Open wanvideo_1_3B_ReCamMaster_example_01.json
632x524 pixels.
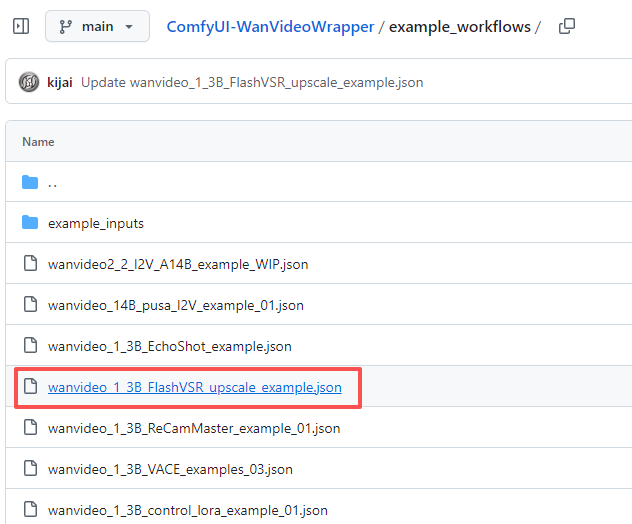click(x=194, y=428)
